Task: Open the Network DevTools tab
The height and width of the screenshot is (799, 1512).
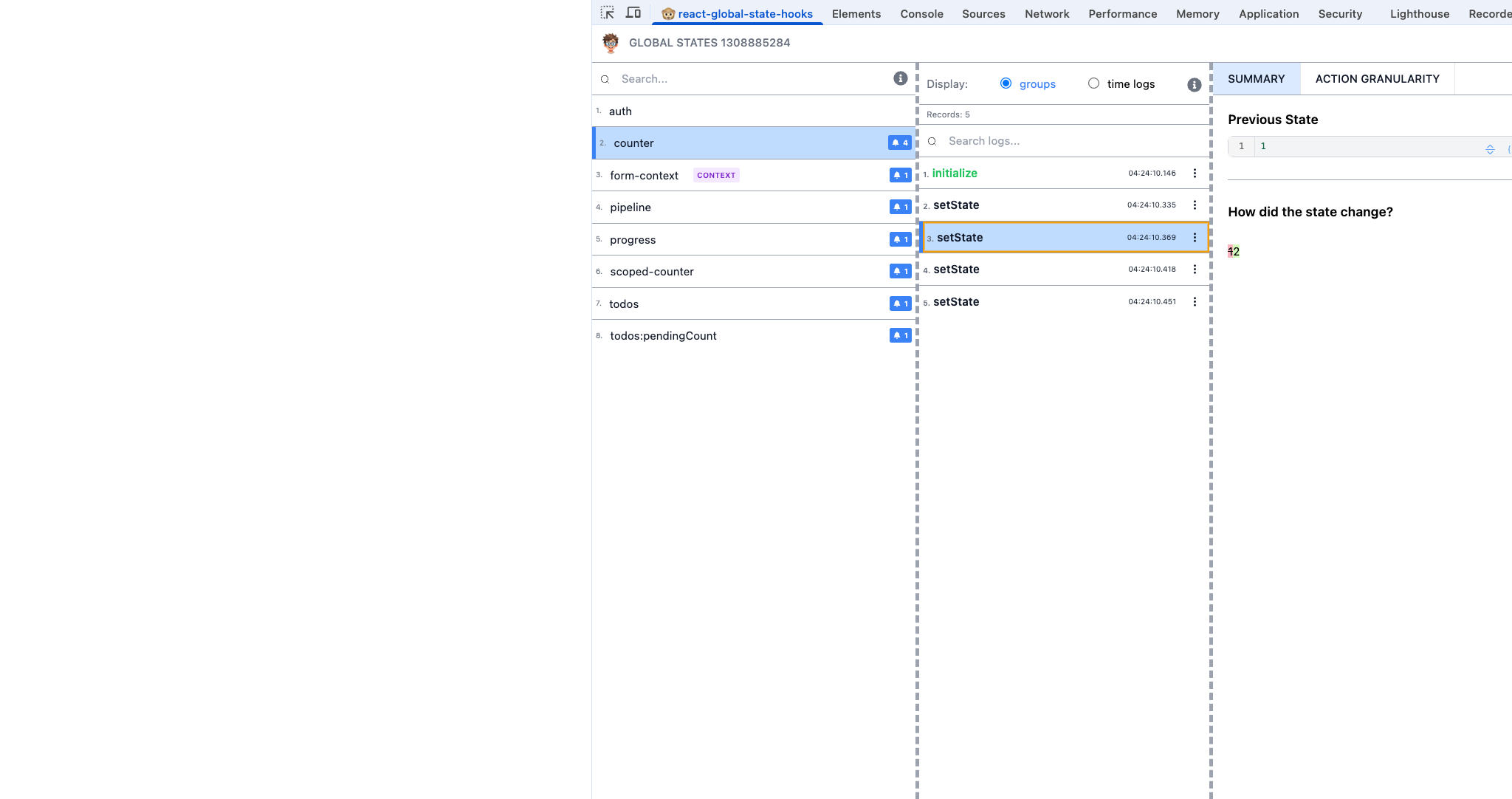Action: tap(1047, 13)
